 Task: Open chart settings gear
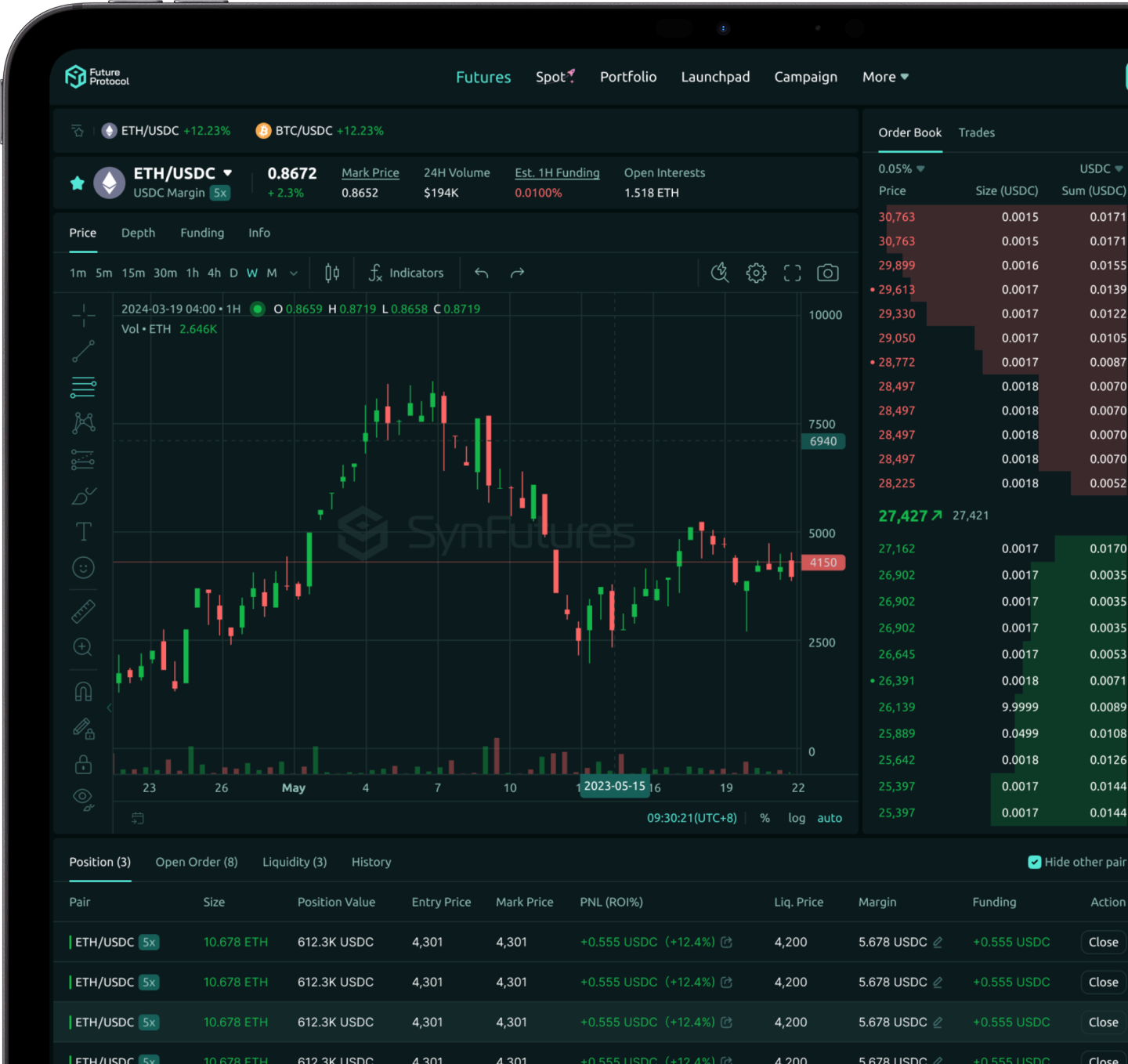tap(756, 273)
